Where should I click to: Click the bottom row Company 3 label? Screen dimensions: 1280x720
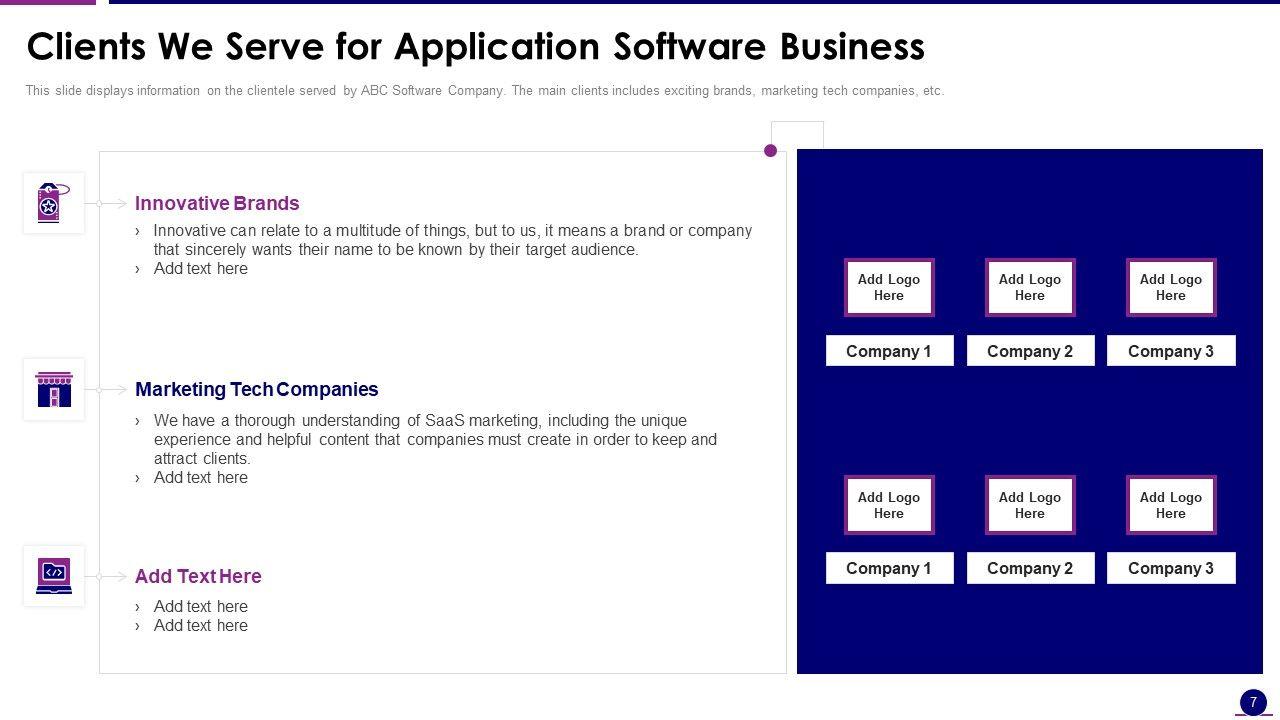pyautogui.click(x=1171, y=568)
